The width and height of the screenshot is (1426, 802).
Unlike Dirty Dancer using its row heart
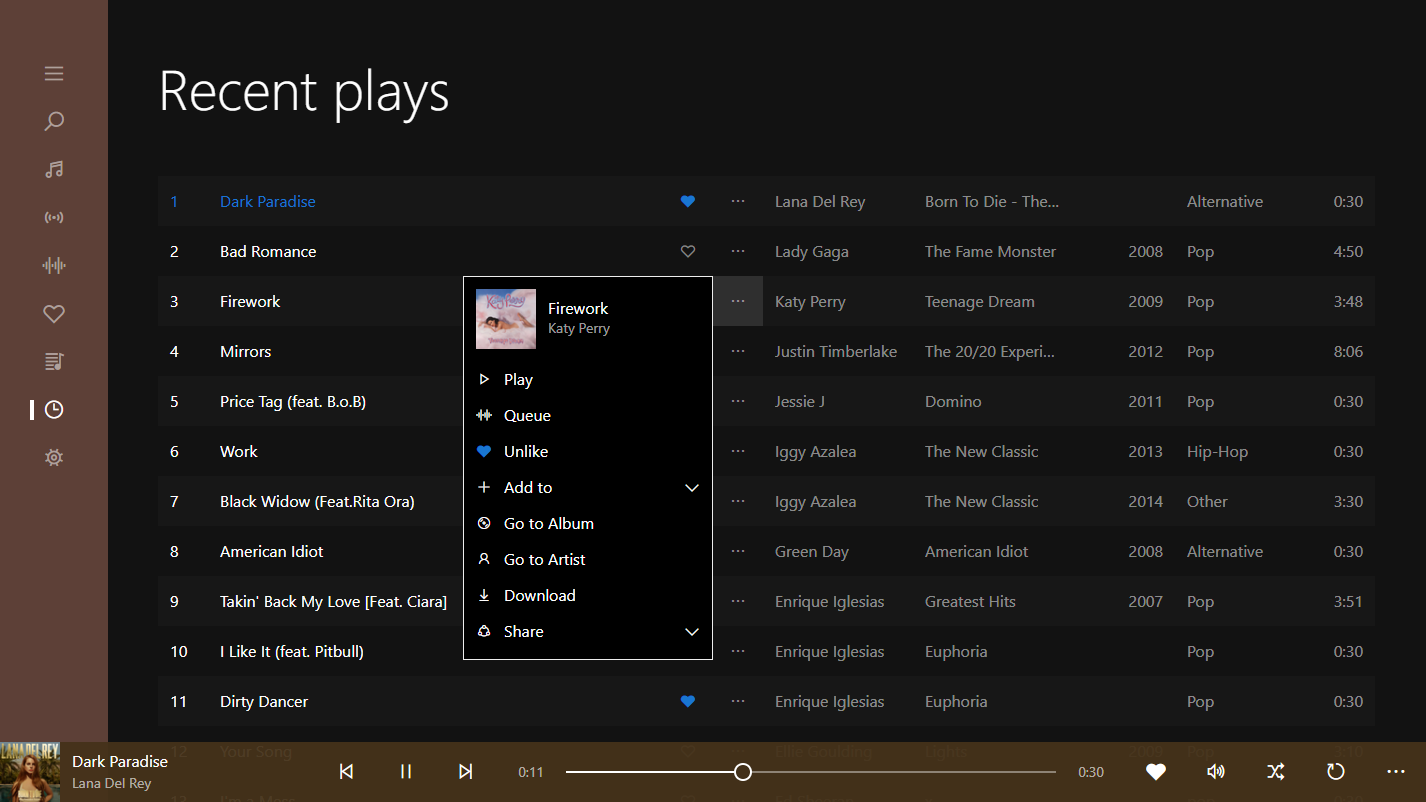pos(688,701)
